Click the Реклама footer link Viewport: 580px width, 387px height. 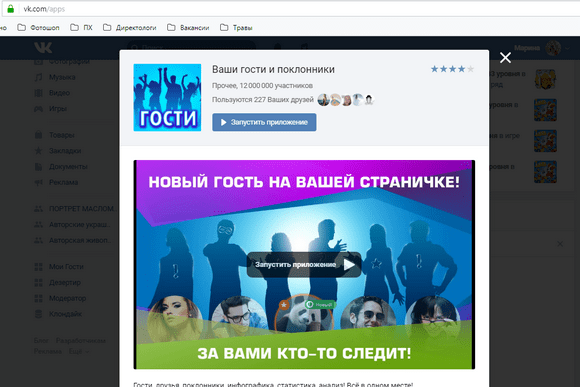tap(48, 351)
